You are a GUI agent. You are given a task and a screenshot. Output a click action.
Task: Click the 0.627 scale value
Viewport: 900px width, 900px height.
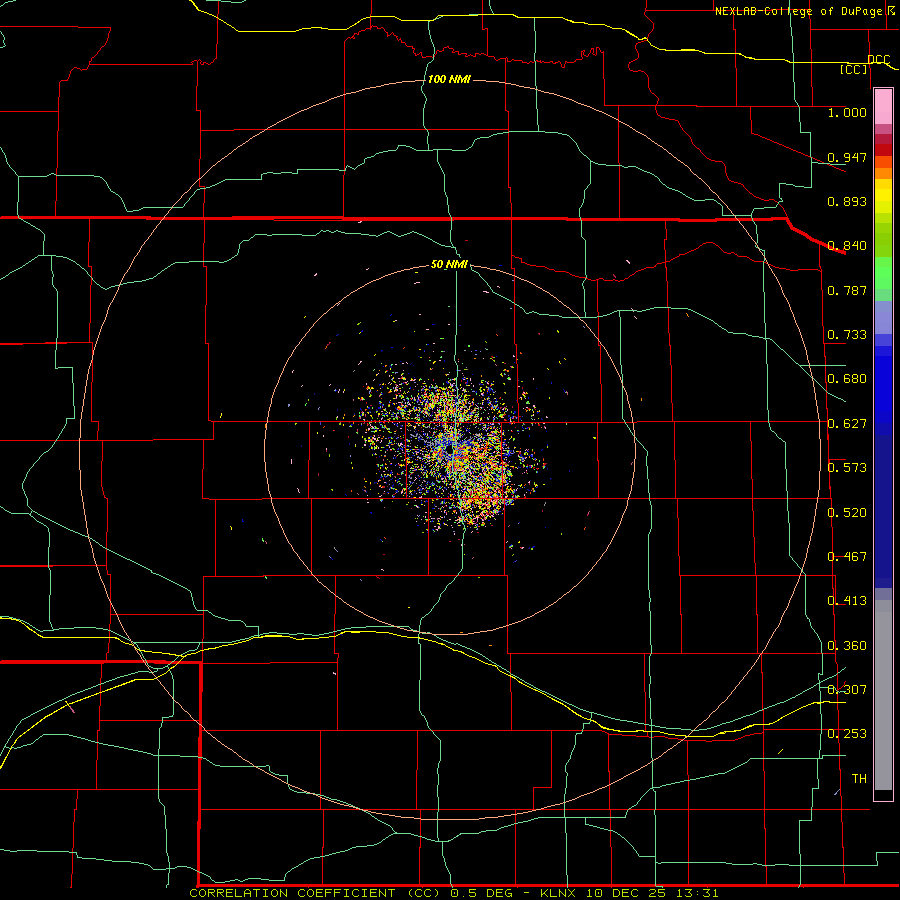(x=847, y=424)
